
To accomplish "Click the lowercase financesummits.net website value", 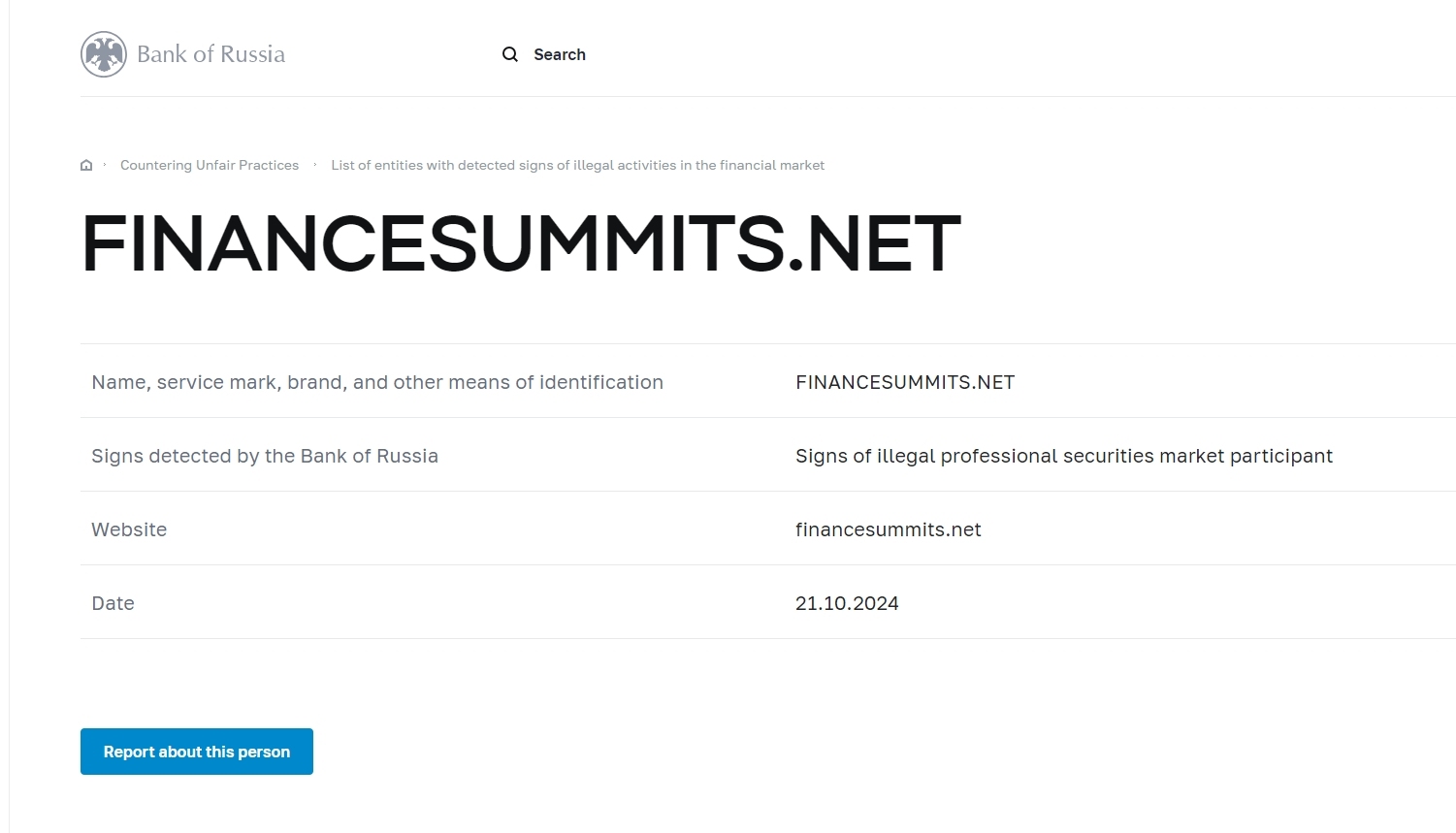I will tap(889, 529).
